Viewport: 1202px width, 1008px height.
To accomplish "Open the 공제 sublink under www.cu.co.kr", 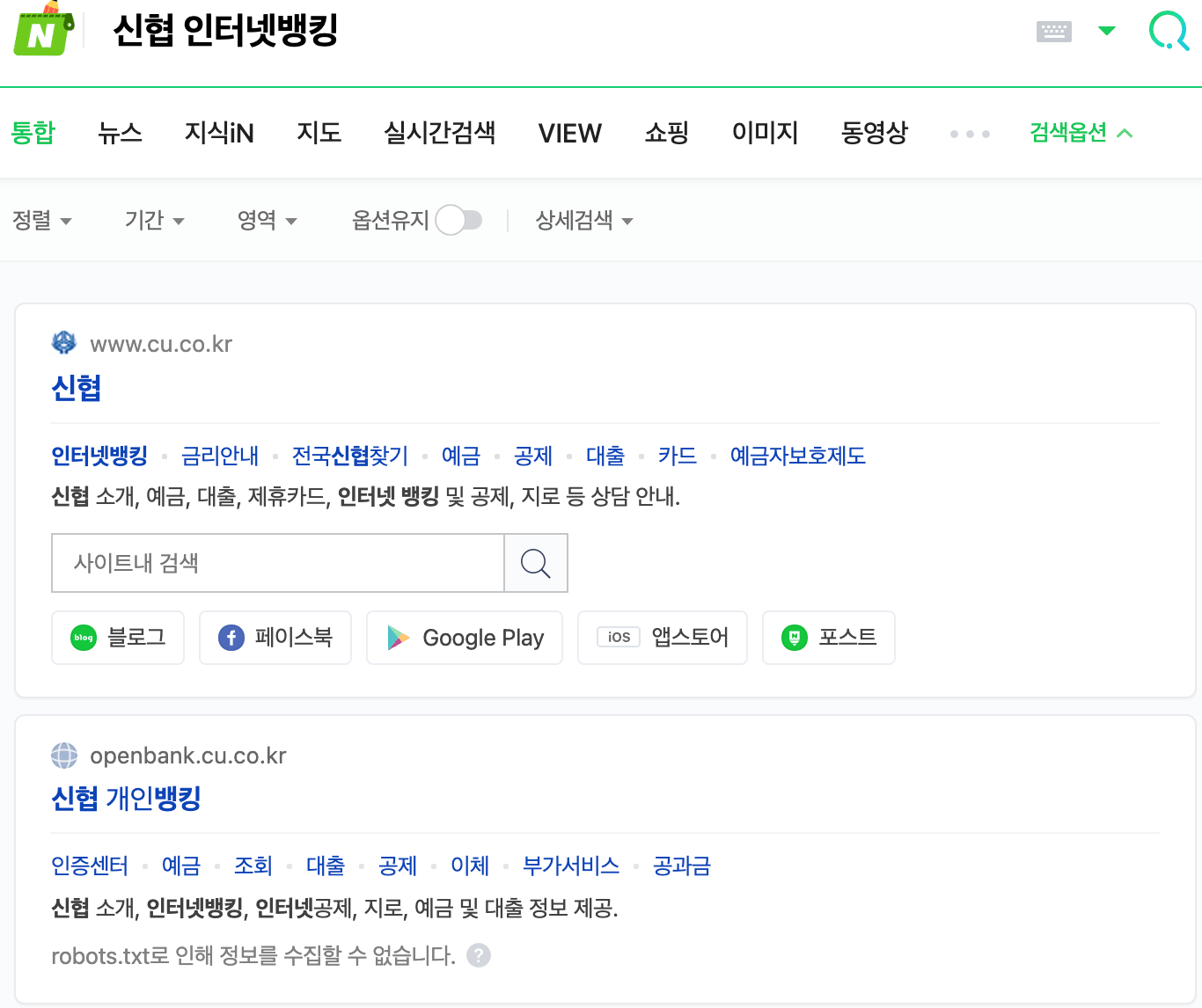I will pos(533,456).
